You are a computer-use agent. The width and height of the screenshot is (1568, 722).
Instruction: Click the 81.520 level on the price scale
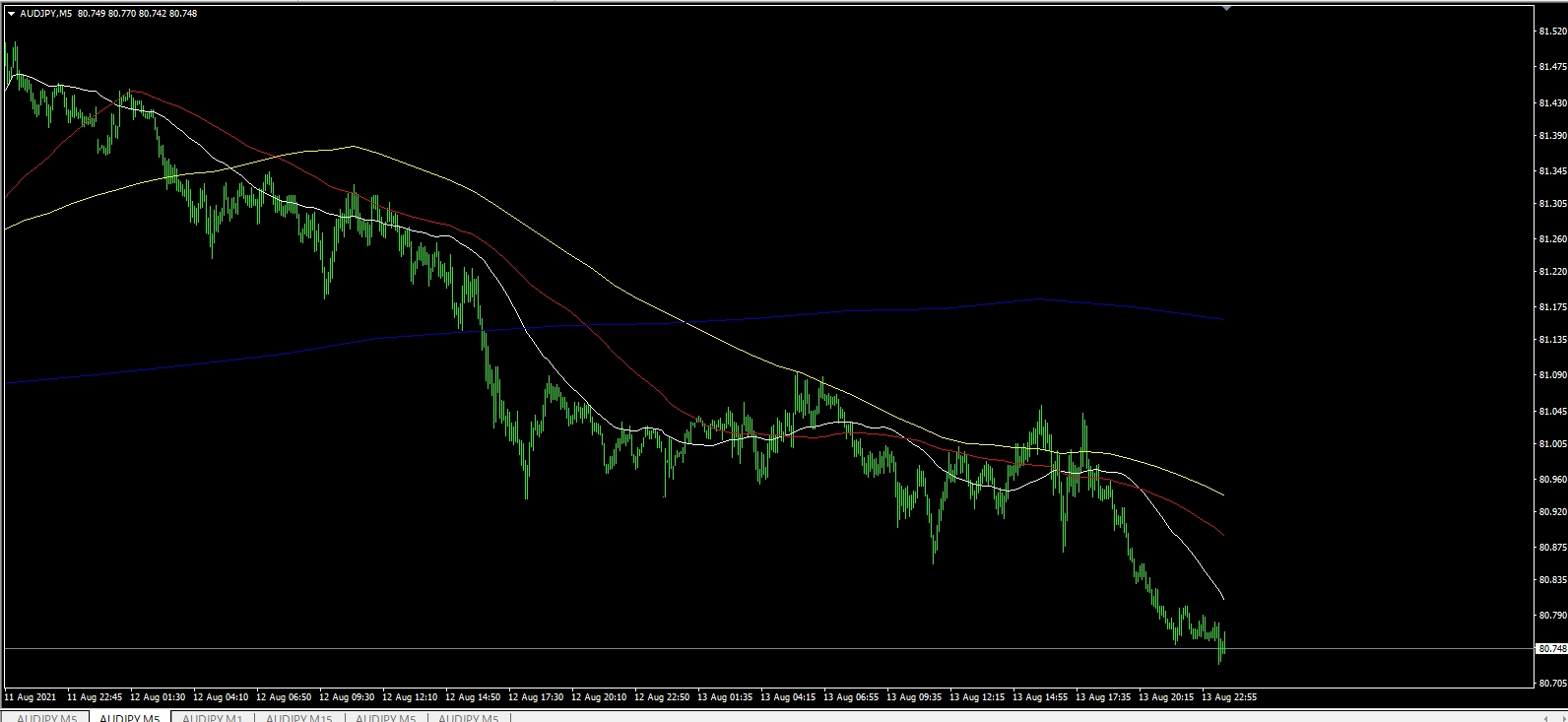(1551, 32)
